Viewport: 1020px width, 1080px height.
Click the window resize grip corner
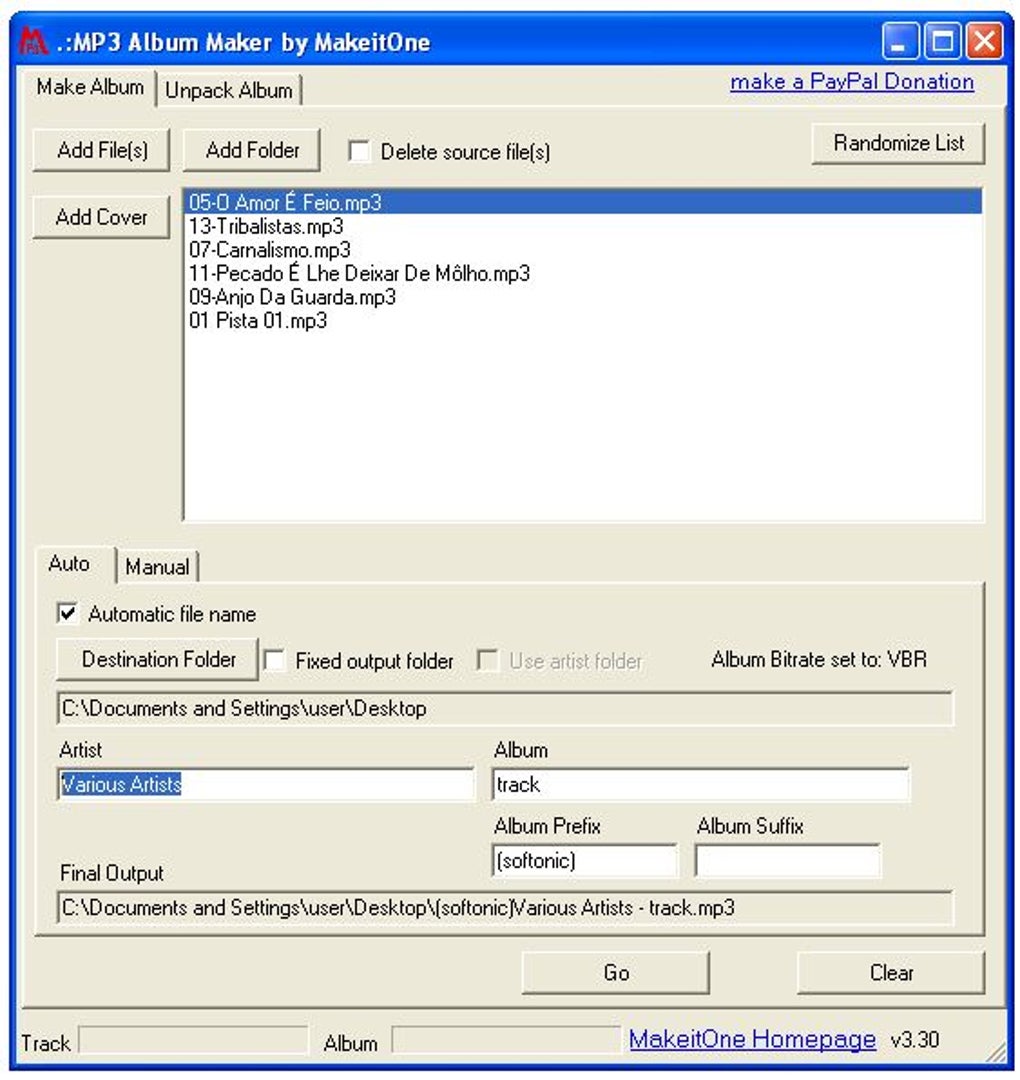pos(997,1052)
